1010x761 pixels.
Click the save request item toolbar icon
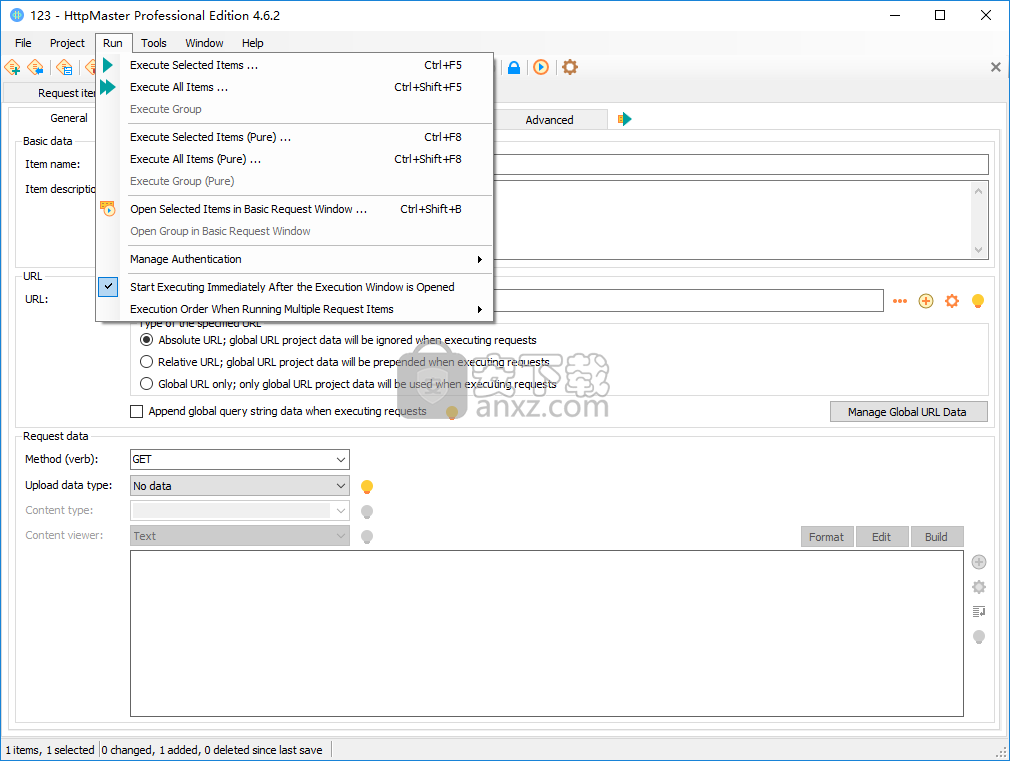(x=64, y=67)
